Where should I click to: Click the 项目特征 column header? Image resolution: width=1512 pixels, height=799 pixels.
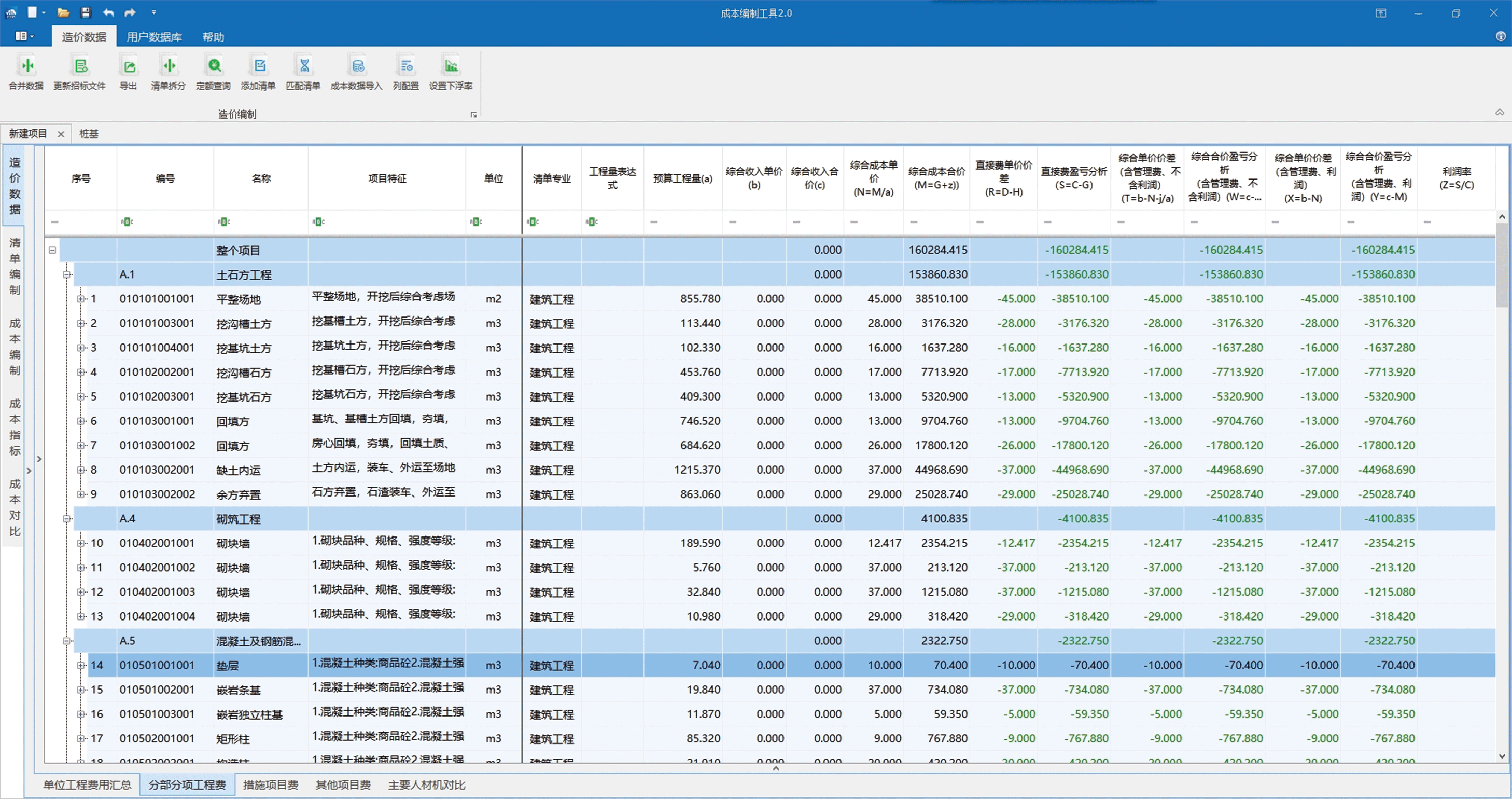(x=387, y=178)
